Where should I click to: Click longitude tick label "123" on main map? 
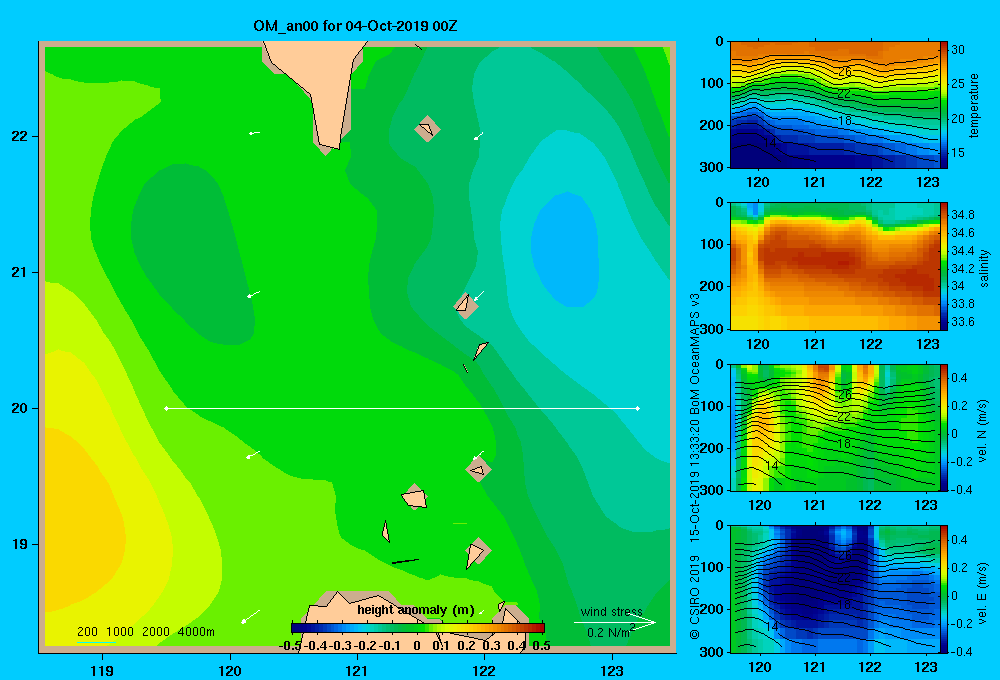tap(612, 670)
